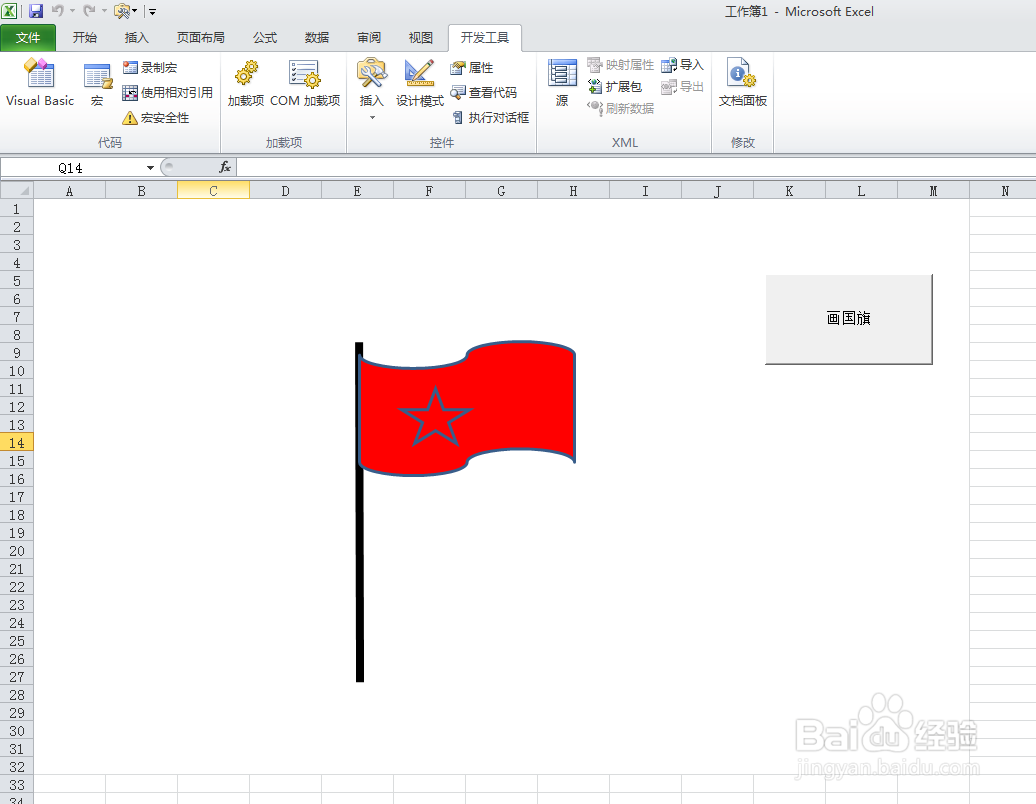Screen dimensions: 1036x804
Task: Open the Document Panel (文档面板)
Action: [743, 83]
